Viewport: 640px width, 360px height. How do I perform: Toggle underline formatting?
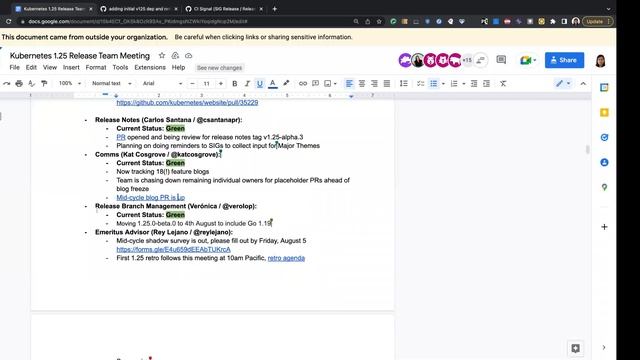tap(260, 83)
